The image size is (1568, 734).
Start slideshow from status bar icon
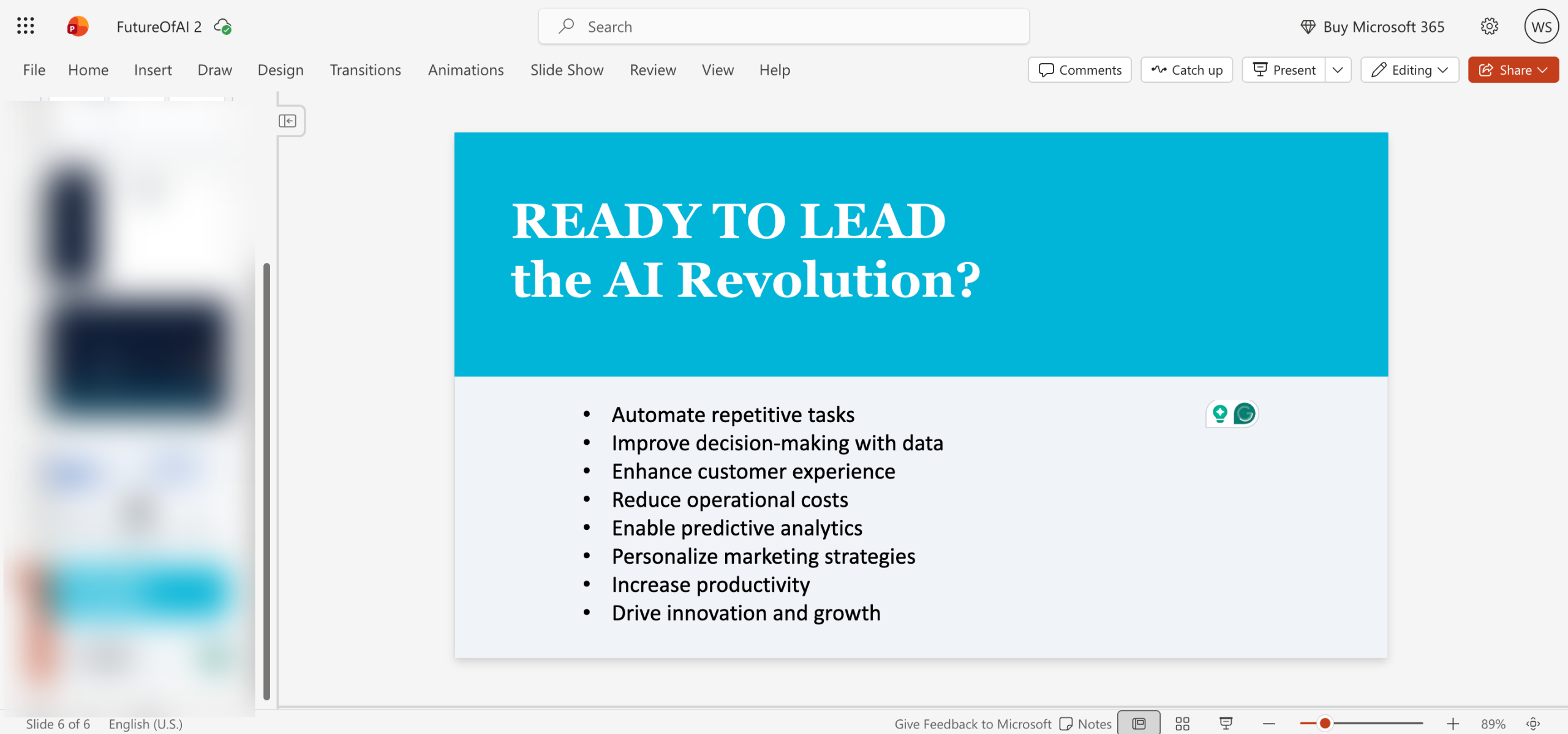click(1226, 724)
